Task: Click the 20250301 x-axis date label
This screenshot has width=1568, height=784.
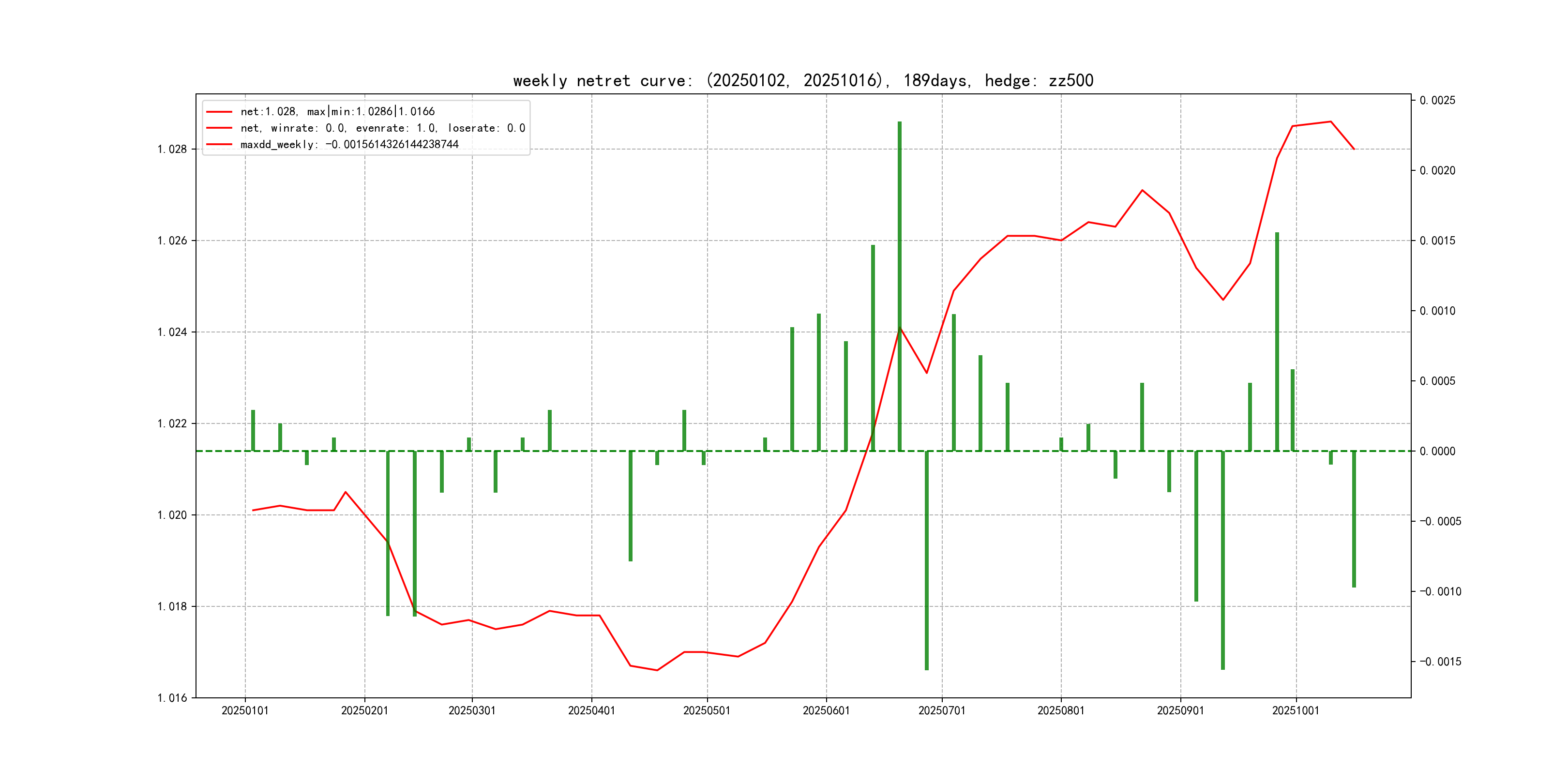Action: point(472,711)
